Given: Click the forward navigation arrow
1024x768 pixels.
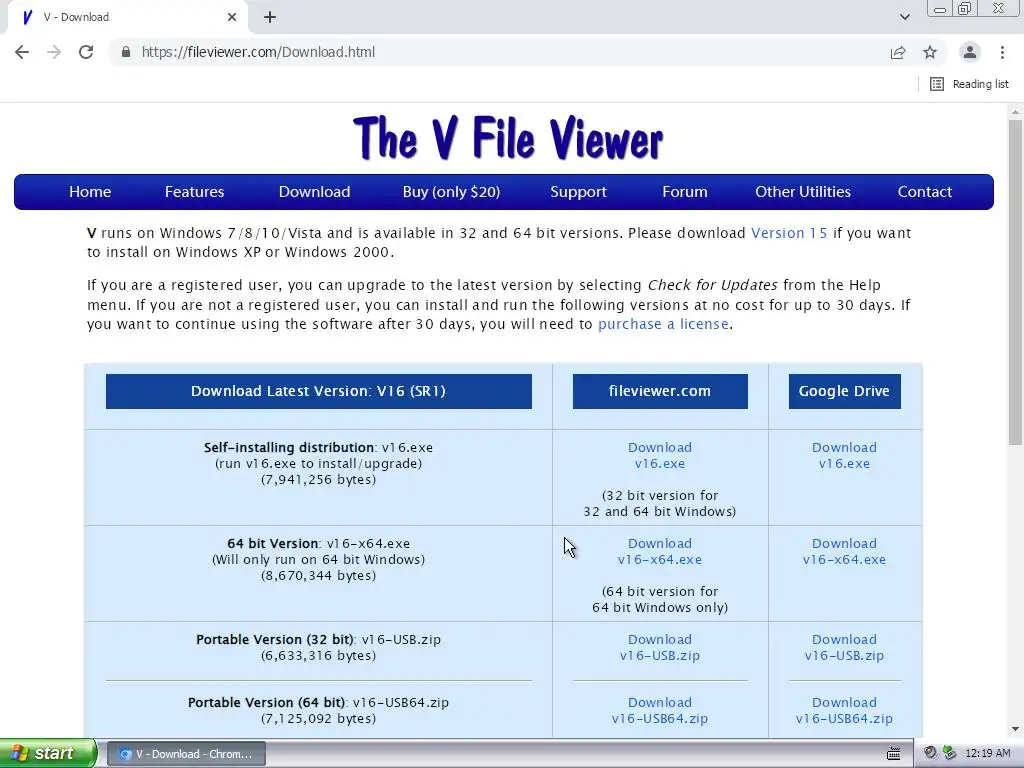Looking at the screenshot, I should tap(54, 52).
